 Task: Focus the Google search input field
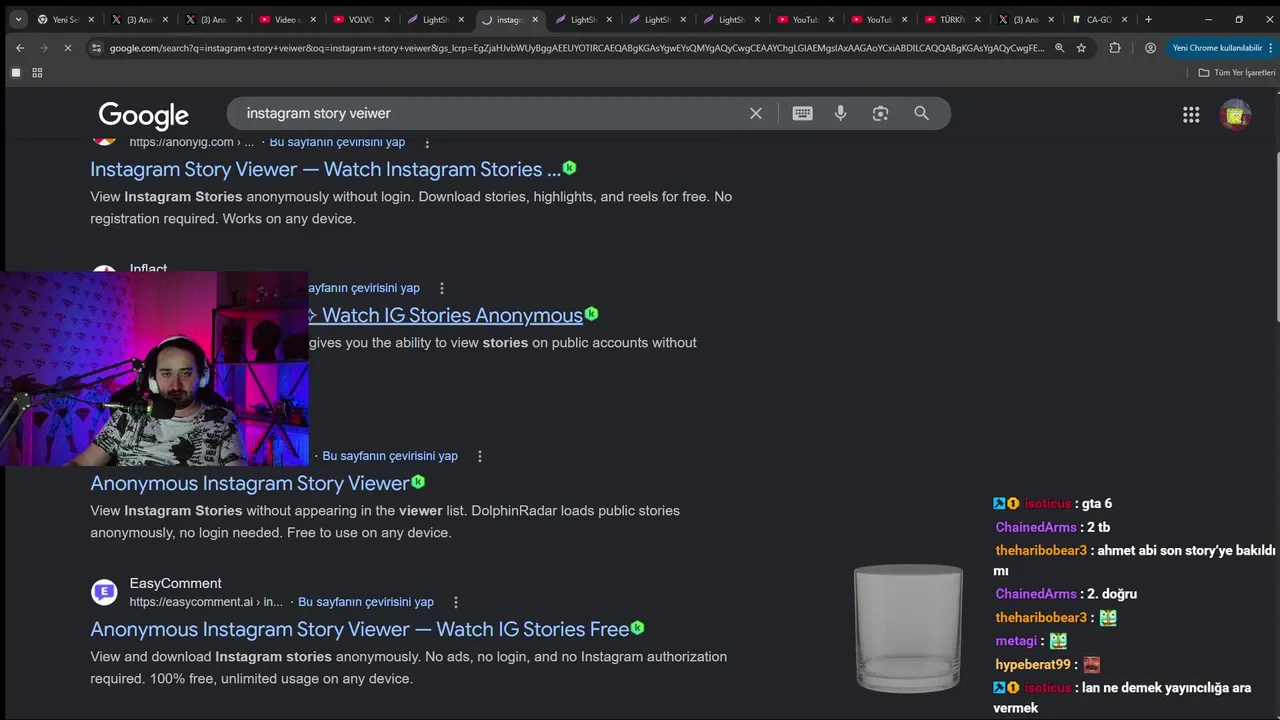[x=490, y=113]
